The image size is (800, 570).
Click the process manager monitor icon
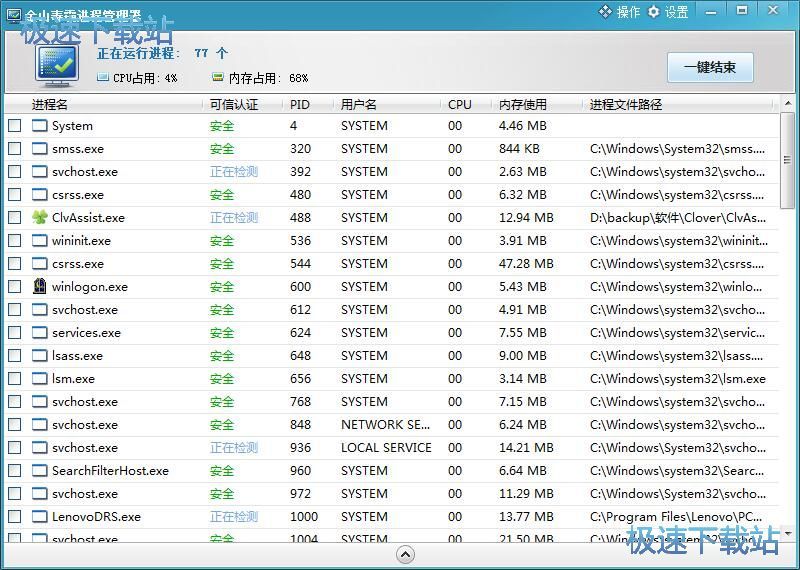57,66
